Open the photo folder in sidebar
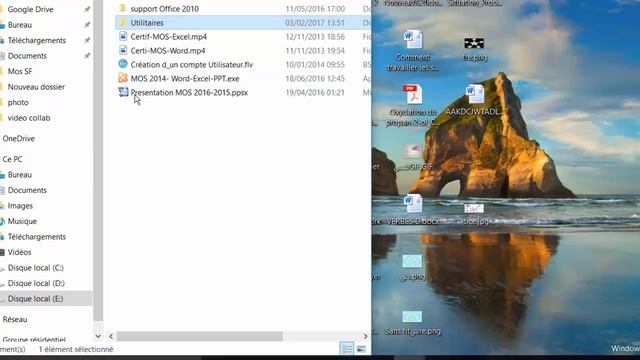Viewport: 640px width, 360px height. [18, 102]
